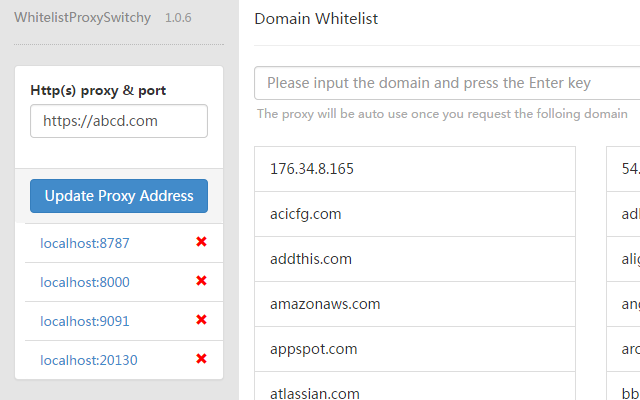Focus the Http(s) proxy & port field
640x400 pixels.
(119, 121)
